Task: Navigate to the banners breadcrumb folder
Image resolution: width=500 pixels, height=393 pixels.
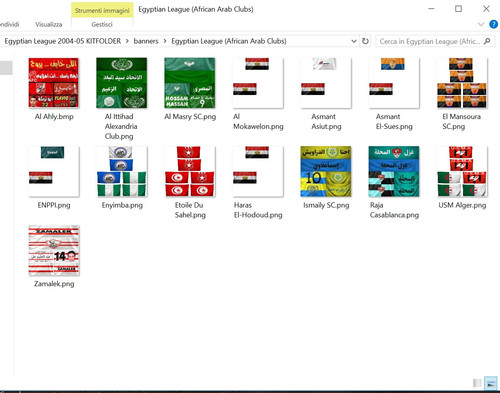Action: 146,41
